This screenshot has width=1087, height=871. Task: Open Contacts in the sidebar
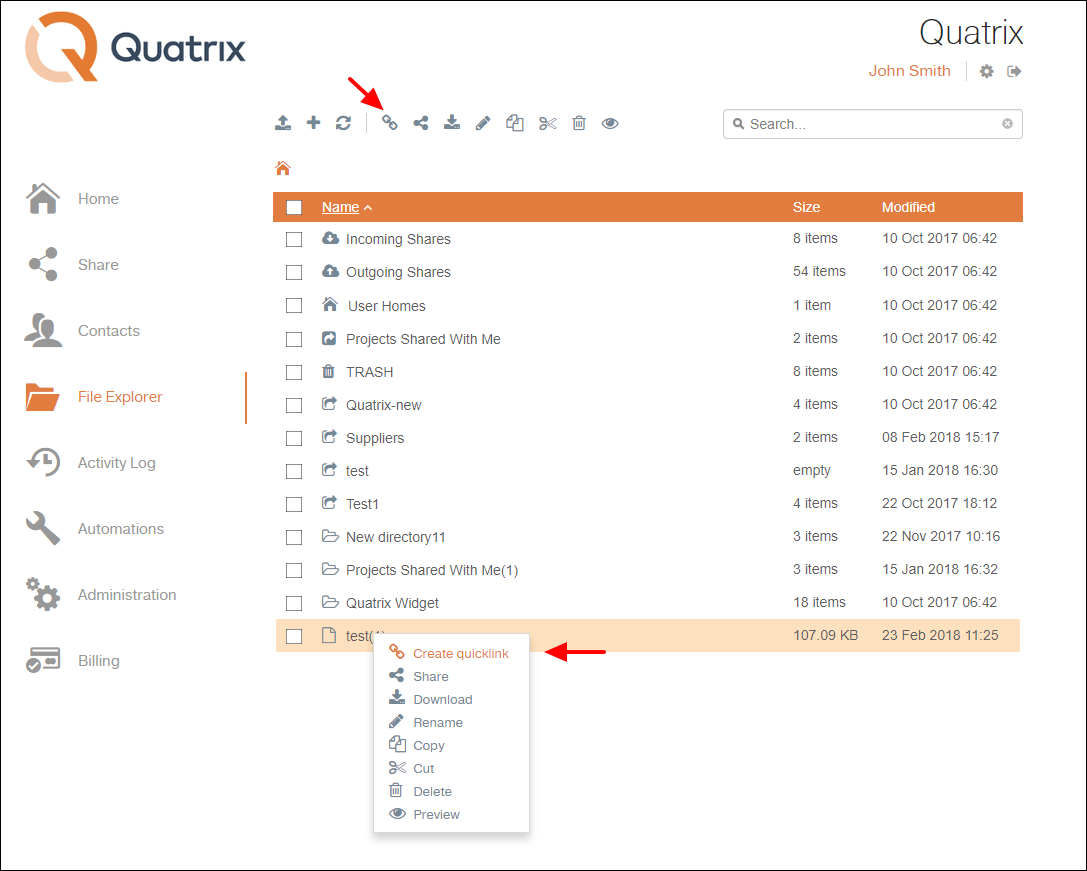tap(82, 331)
